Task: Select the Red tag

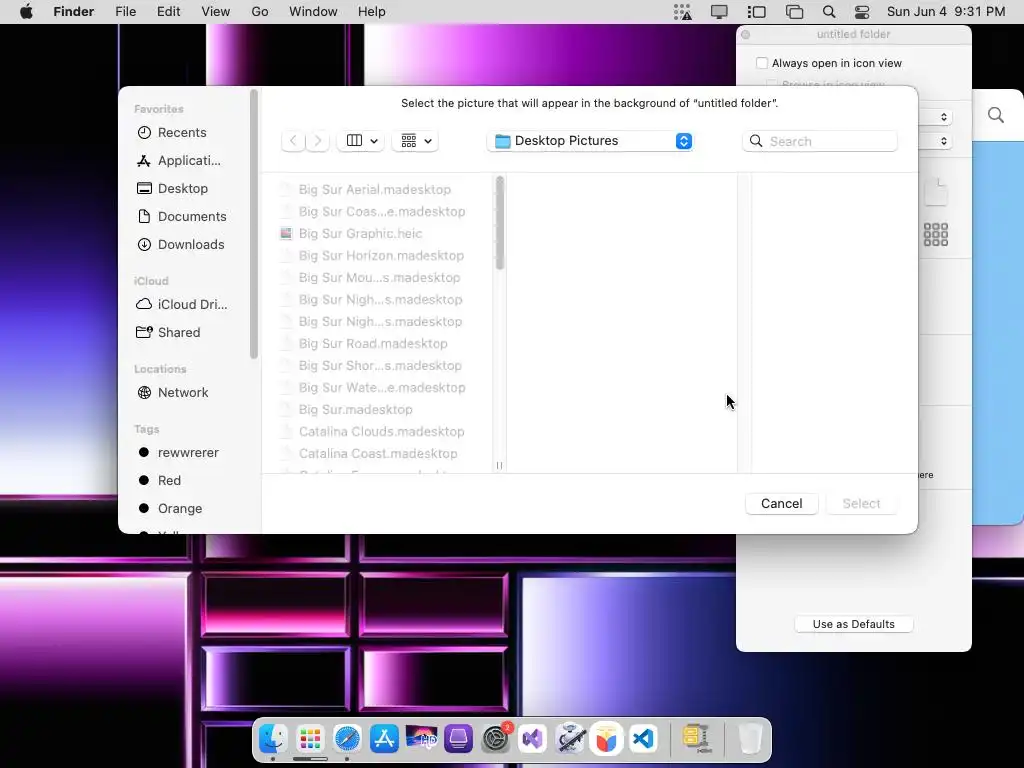Action: pos(159,481)
